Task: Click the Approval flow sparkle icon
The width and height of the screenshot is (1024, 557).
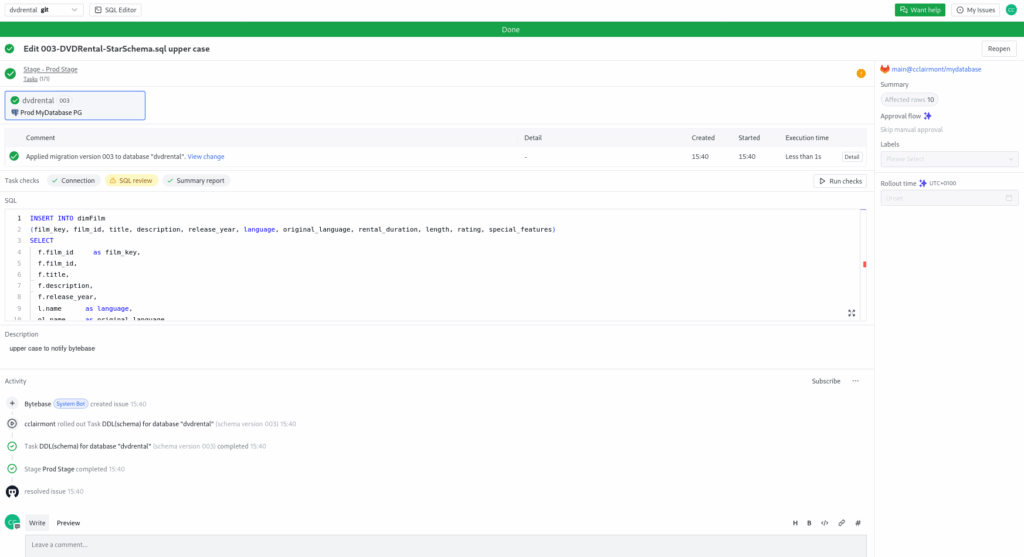Action: (927, 116)
